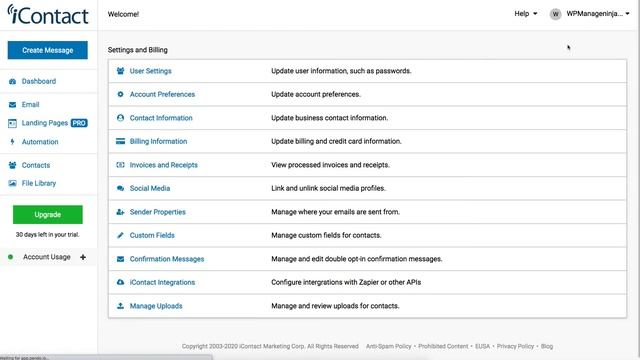Open the Blog footer link
The height and width of the screenshot is (360, 640).
(x=547, y=347)
